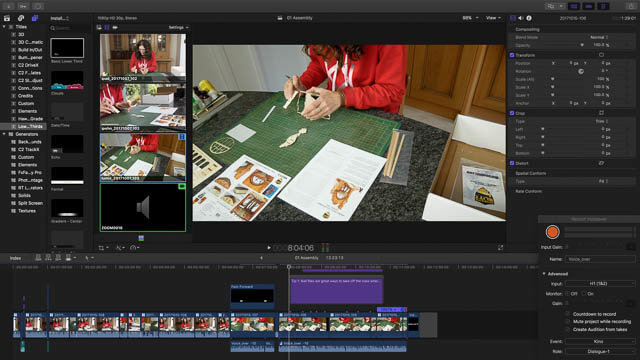Collapse the Advanced section in voiceover panel

544,273
